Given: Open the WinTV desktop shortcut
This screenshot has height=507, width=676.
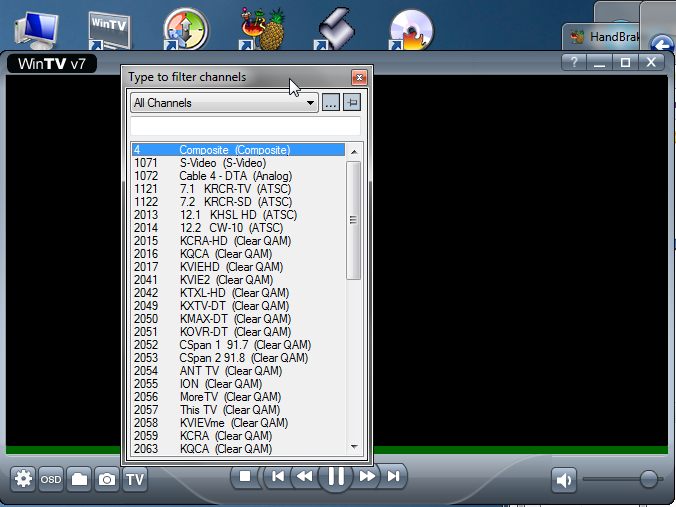Looking at the screenshot, I should tap(109, 30).
